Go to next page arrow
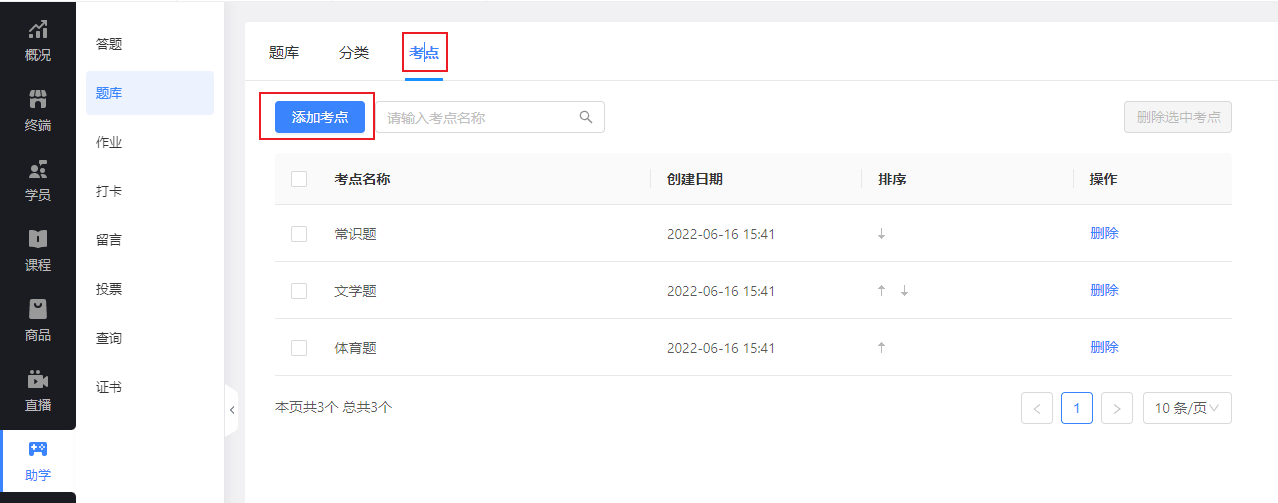The width and height of the screenshot is (1278, 503). pos(1116,408)
